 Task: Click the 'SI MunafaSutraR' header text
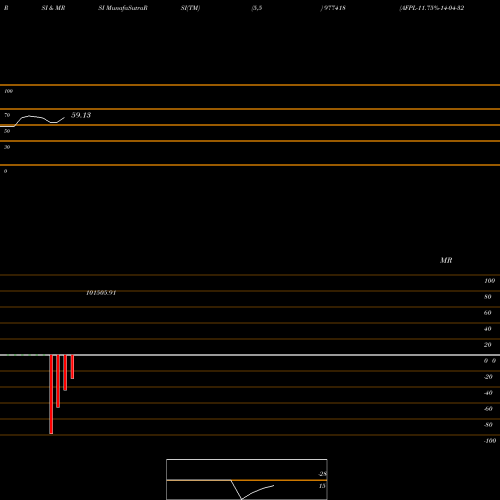(123, 8)
